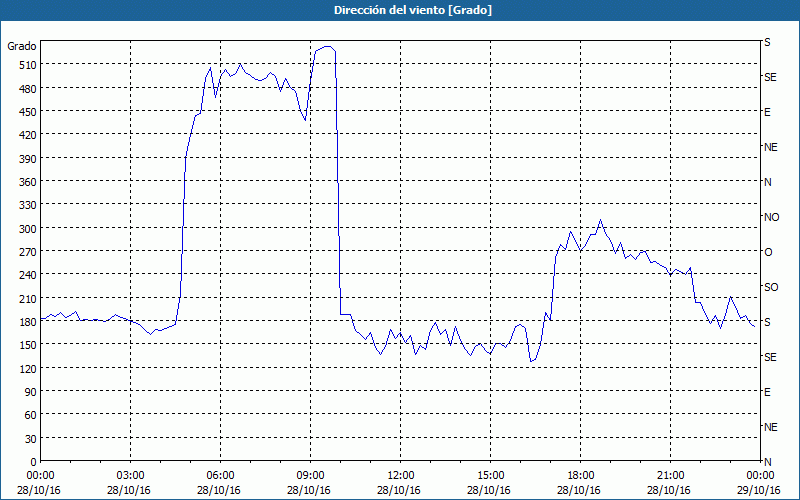Click the 'SE' compass label beside 120
Viewport: 800px width, 500px height.
click(770, 357)
